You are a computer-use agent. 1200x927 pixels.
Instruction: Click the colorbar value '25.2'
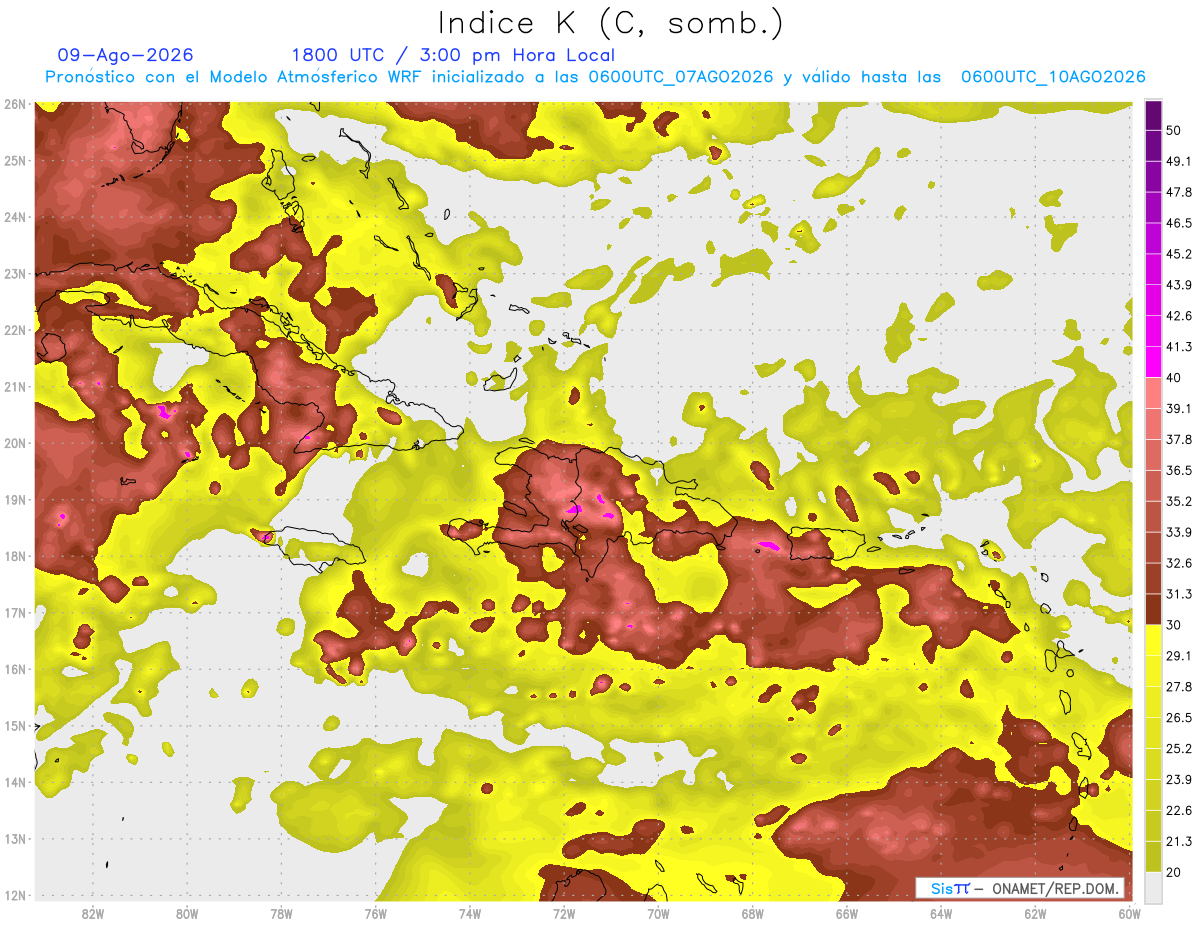point(1179,749)
